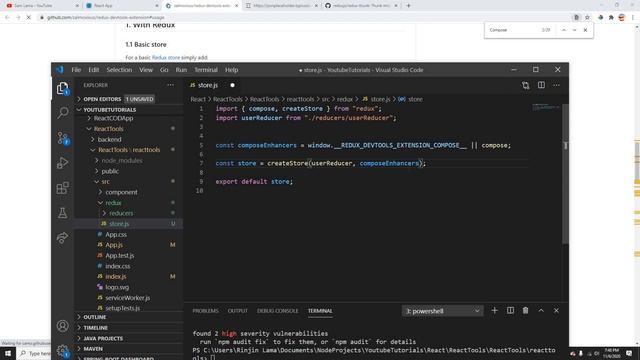Open the Testing flask view
Screen dimensions: 640x360
tap(62, 213)
